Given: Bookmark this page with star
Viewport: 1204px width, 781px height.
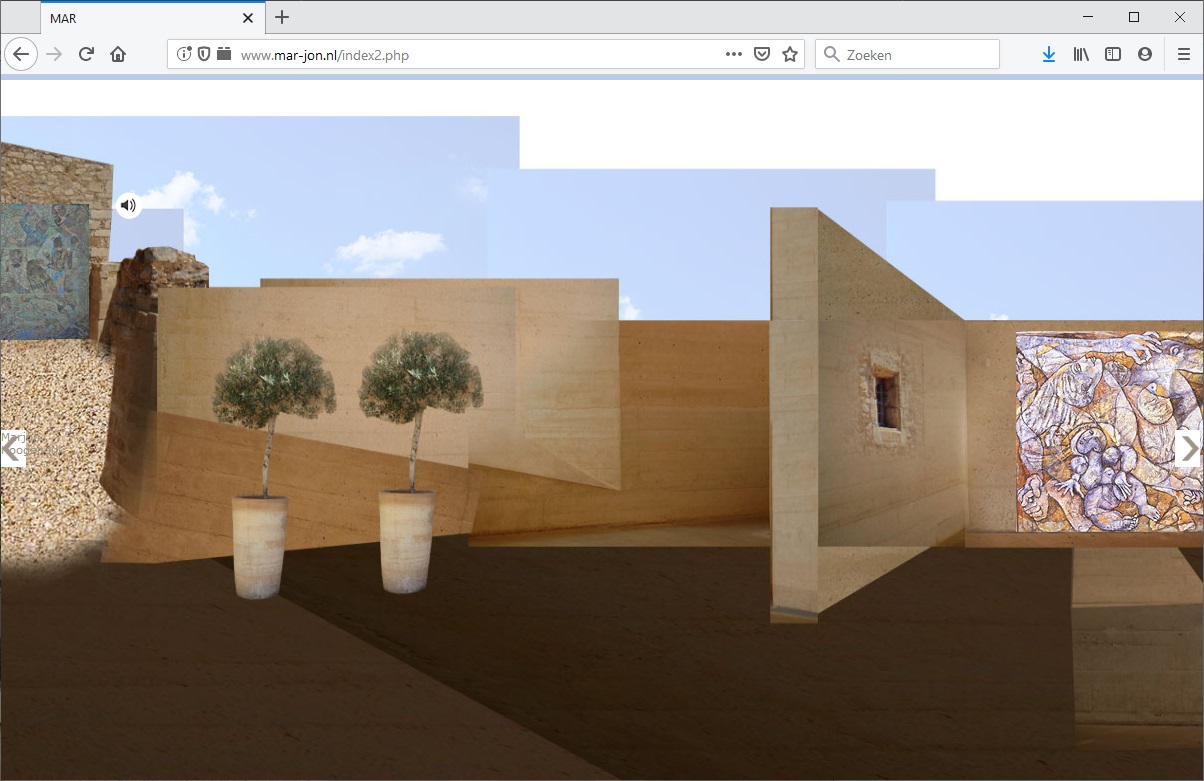Looking at the screenshot, I should [x=790, y=55].
